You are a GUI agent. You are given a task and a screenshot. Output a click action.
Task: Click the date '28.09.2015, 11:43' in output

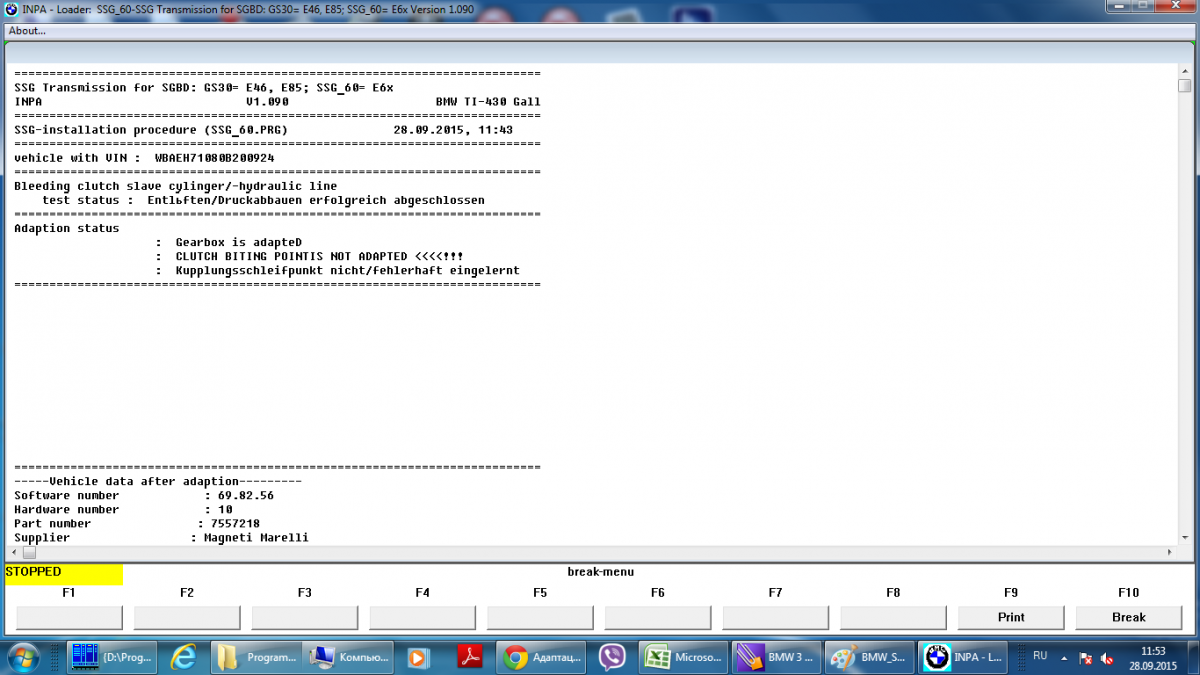coord(453,130)
